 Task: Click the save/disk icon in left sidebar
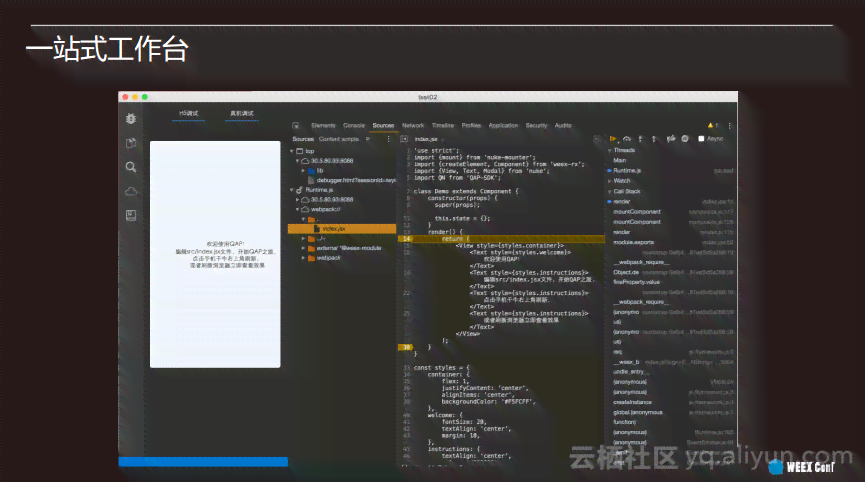pos(131,216)
